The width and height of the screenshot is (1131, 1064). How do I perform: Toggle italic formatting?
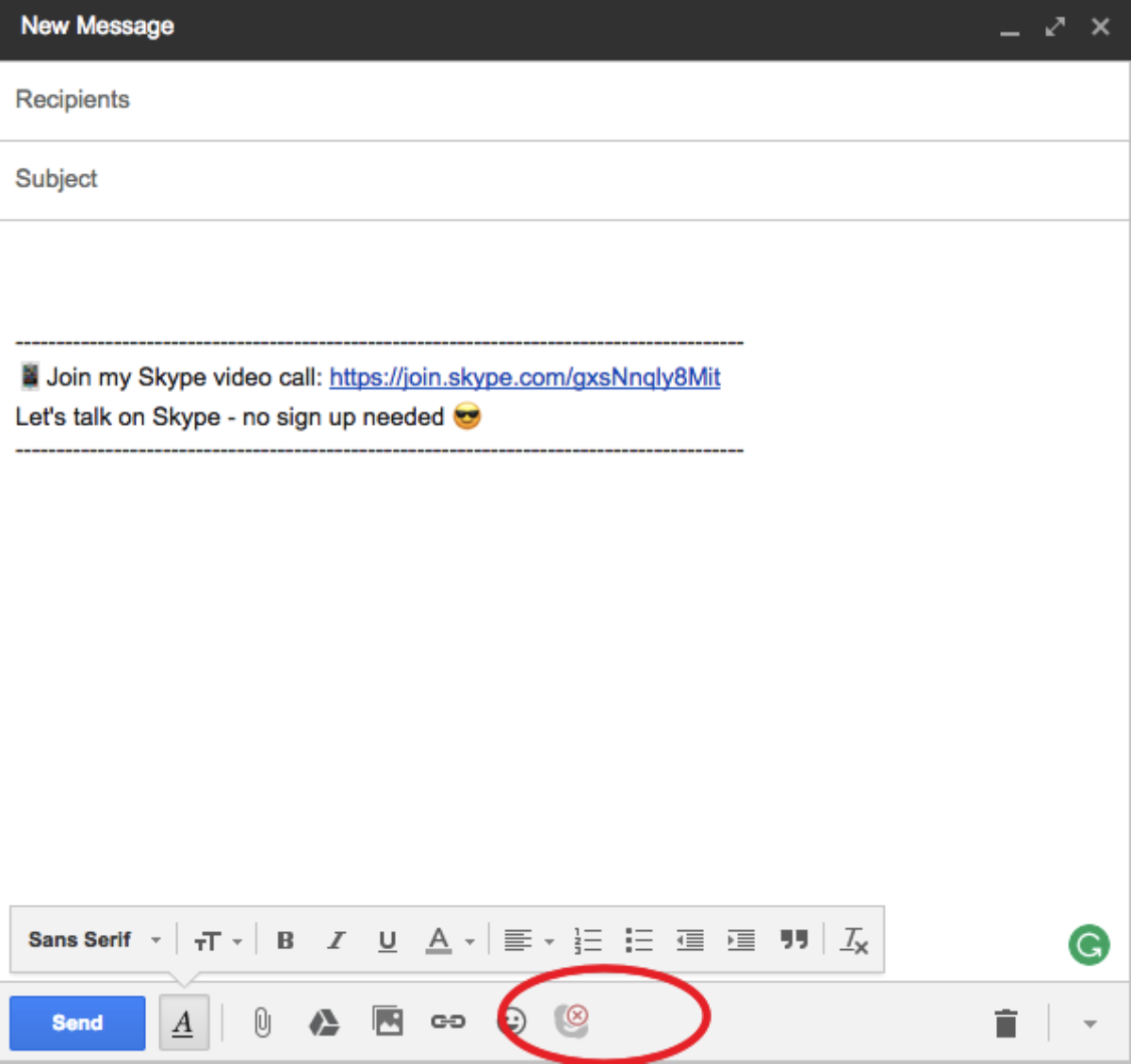pos(336,941)
